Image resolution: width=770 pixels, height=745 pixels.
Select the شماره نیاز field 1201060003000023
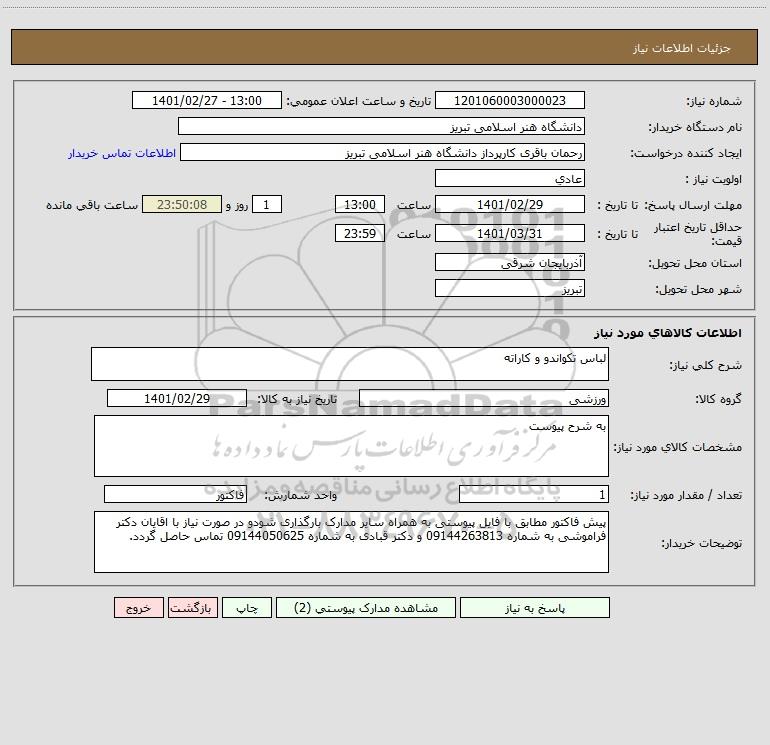pos(510,100)
